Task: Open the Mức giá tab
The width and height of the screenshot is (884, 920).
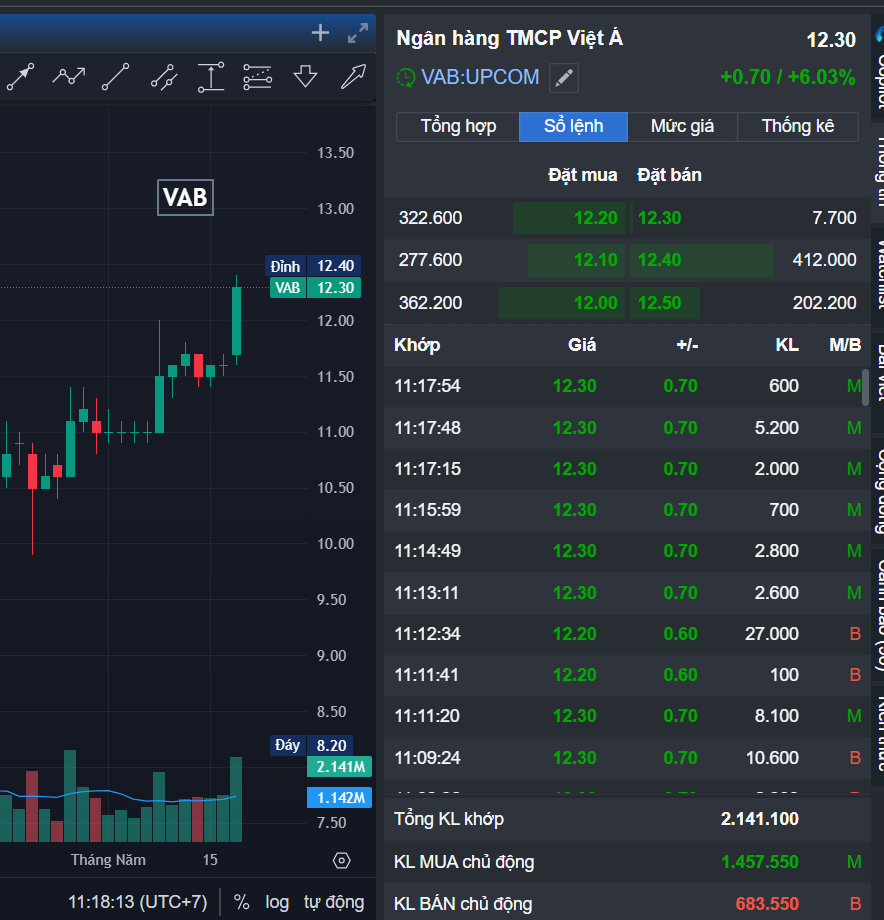Action: tap(682, 126)
